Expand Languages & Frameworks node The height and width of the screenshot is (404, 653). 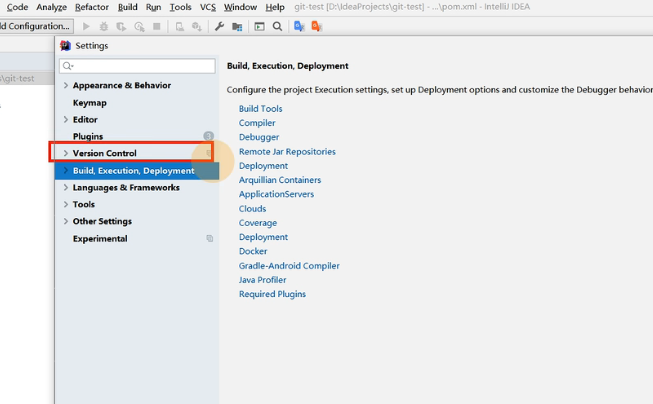coord(66,187)
